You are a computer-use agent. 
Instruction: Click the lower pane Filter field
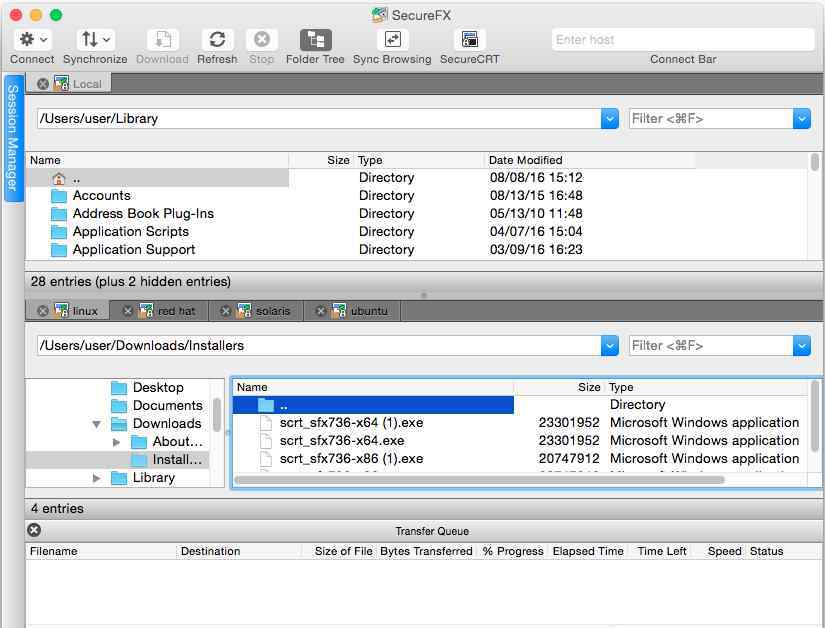tap(711, 346)
